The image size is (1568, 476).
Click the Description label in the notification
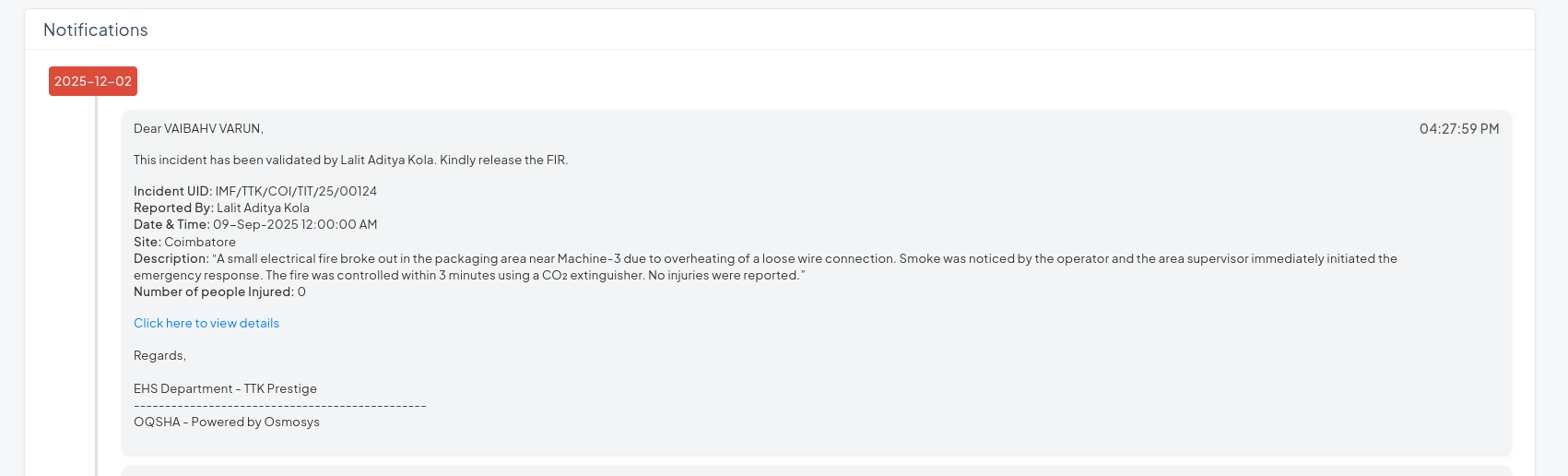[x=171, y=258]
